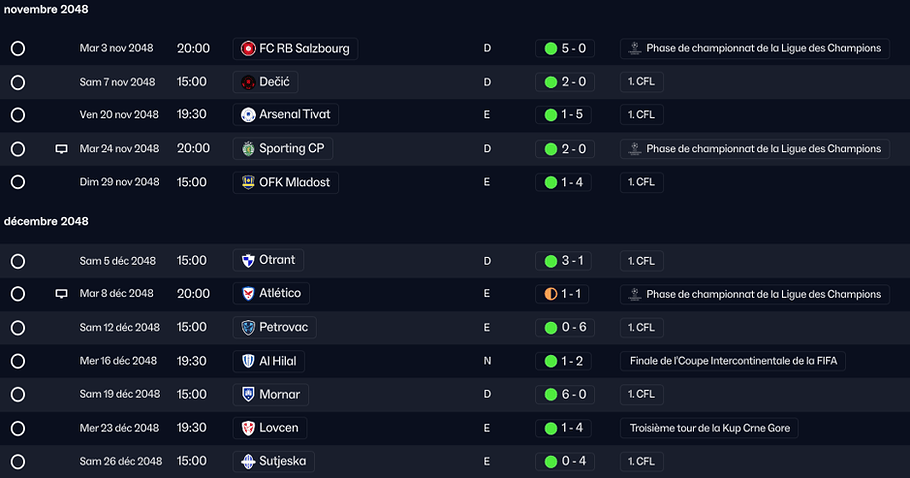Open the Mornar team button
910x478 pixels.
coord(270,394)
